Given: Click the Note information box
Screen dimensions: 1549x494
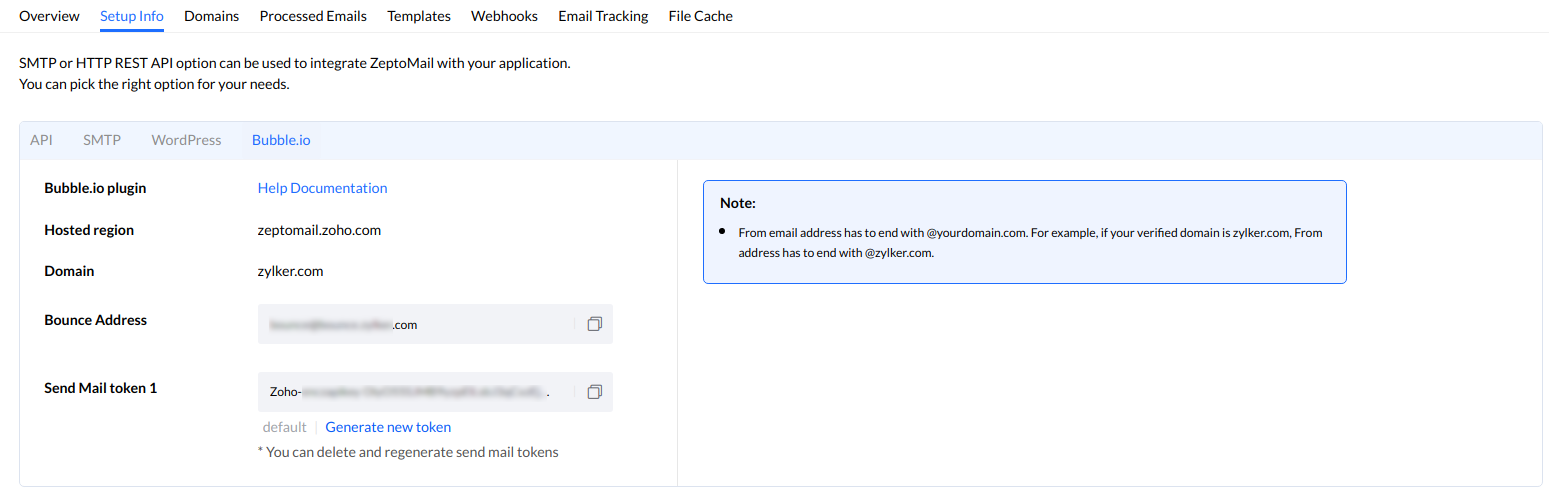Looking at the screenshot, I should pyautogui.click(x=1024, y=232).
